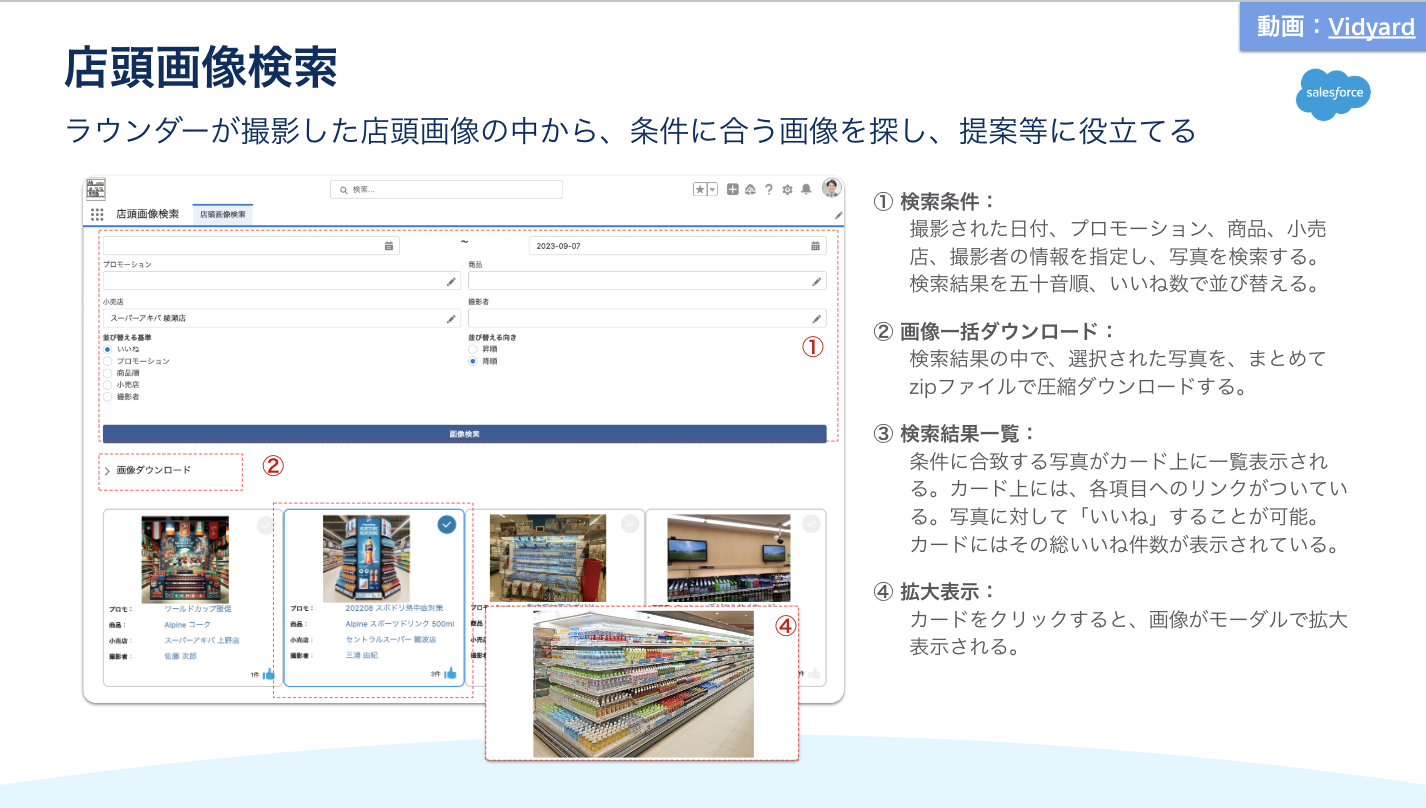Open the 佐藤 次郎 photographer link
The width and height of the screenshot is (1426, 808).
pos(180,656)
